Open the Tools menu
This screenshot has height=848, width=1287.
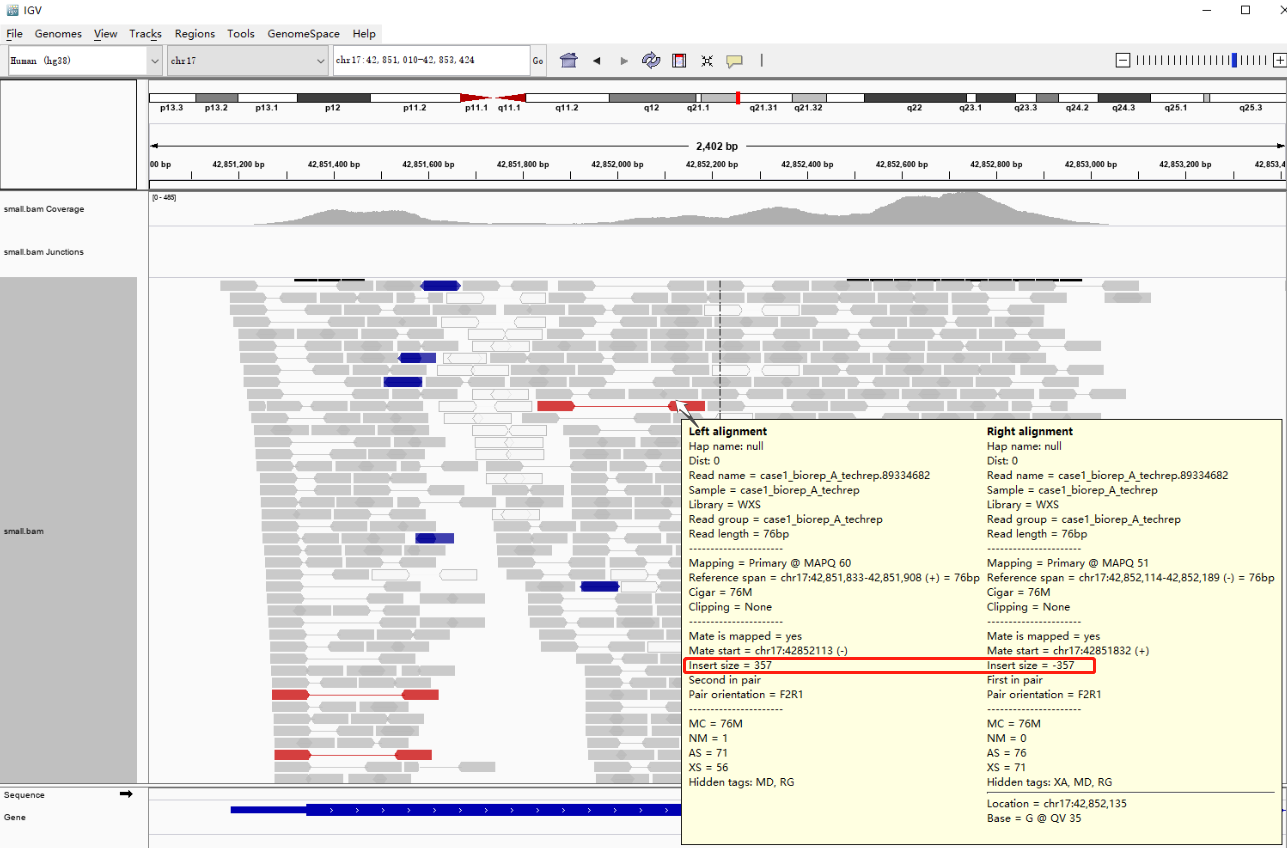[241, 34]
